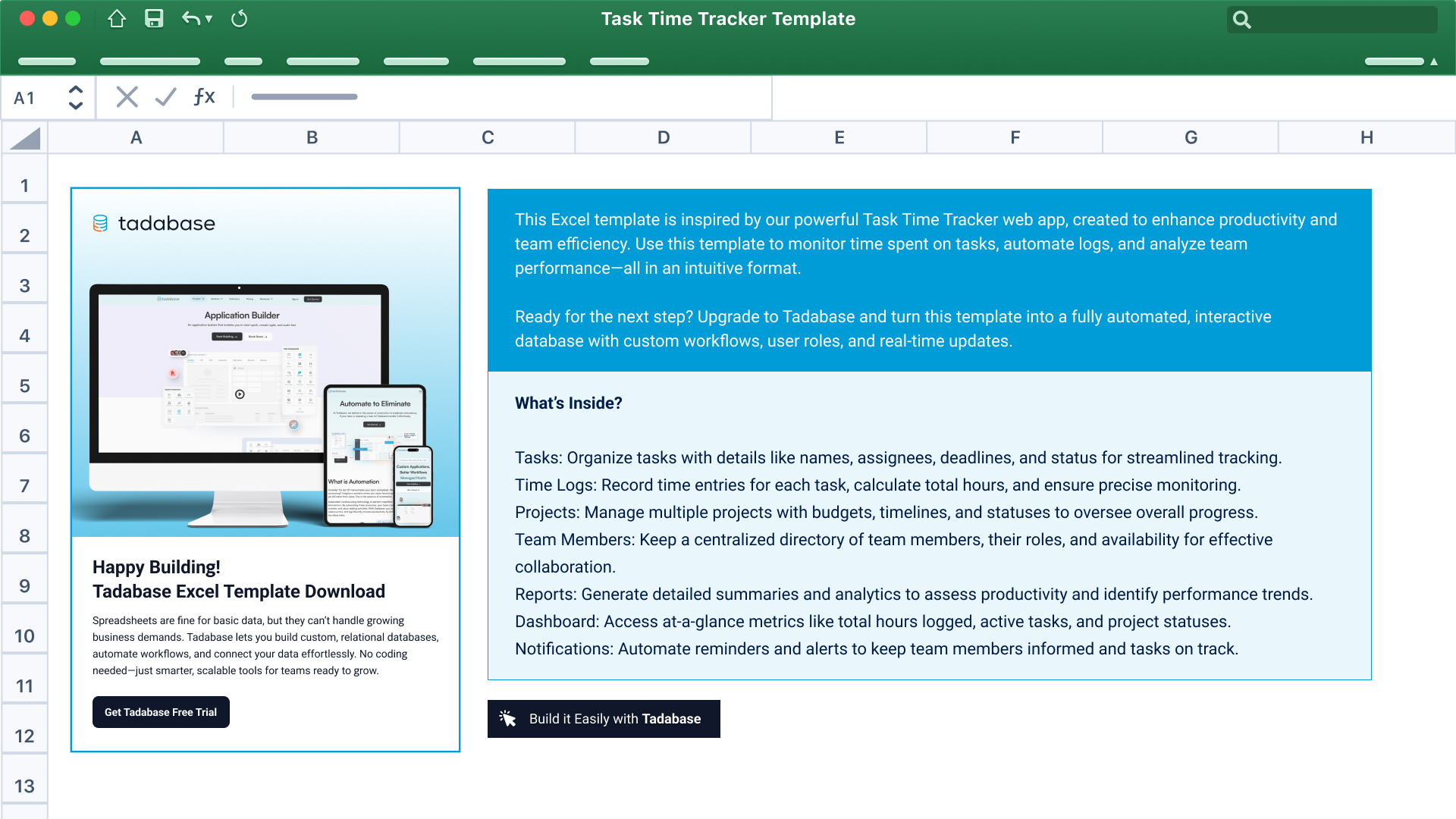Open the insert function fx icon
The image size is (1456, 819).
tap(204, 97)
